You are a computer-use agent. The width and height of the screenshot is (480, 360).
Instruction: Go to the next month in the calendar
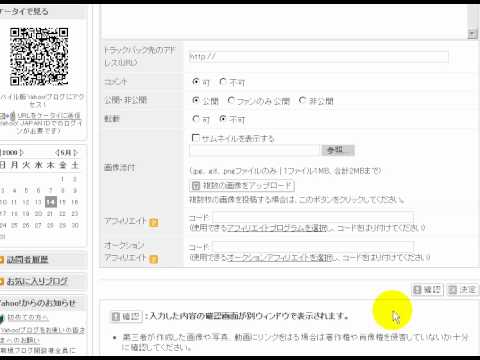(x=76, y=153)
